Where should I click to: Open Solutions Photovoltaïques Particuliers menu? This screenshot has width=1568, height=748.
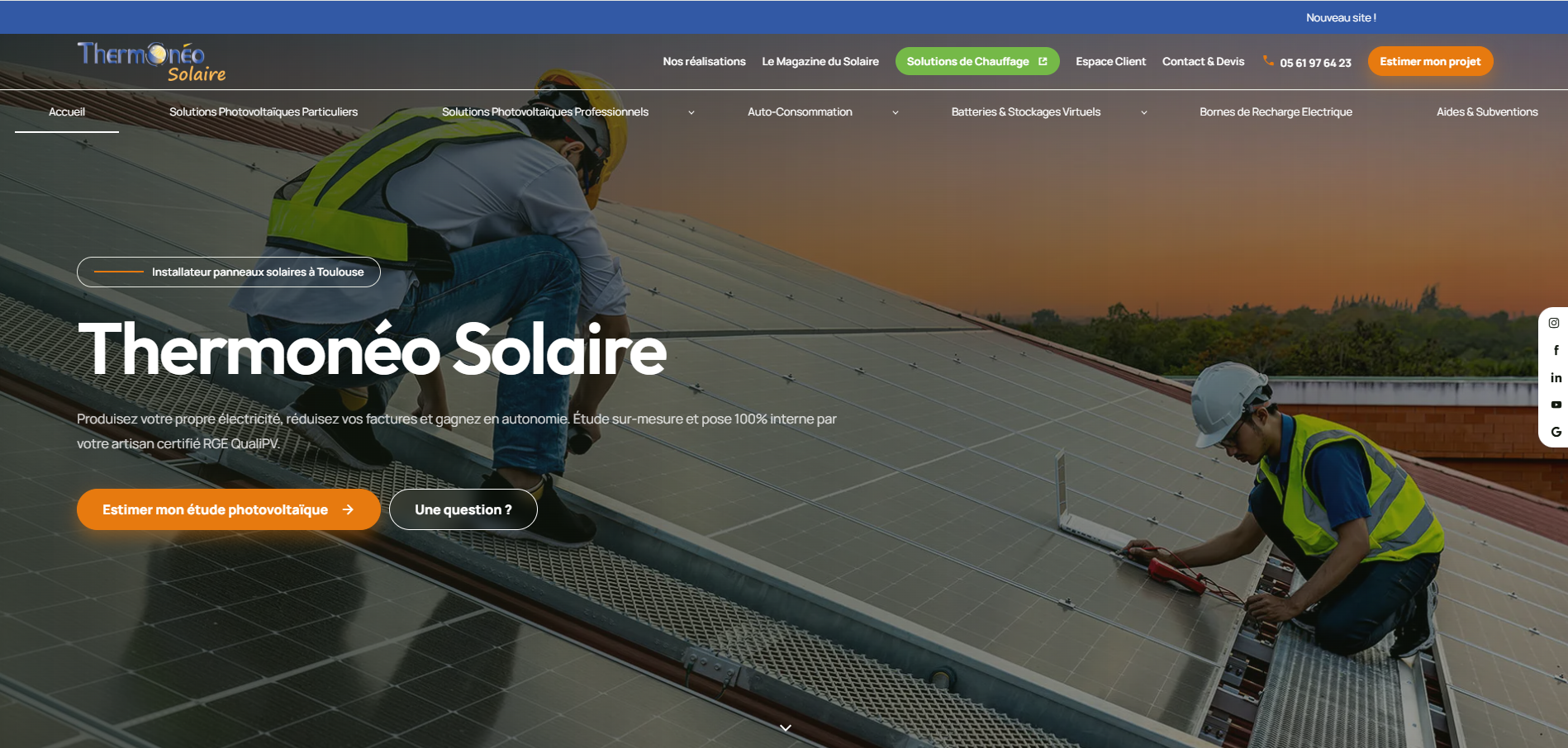[x=264, y=111]
